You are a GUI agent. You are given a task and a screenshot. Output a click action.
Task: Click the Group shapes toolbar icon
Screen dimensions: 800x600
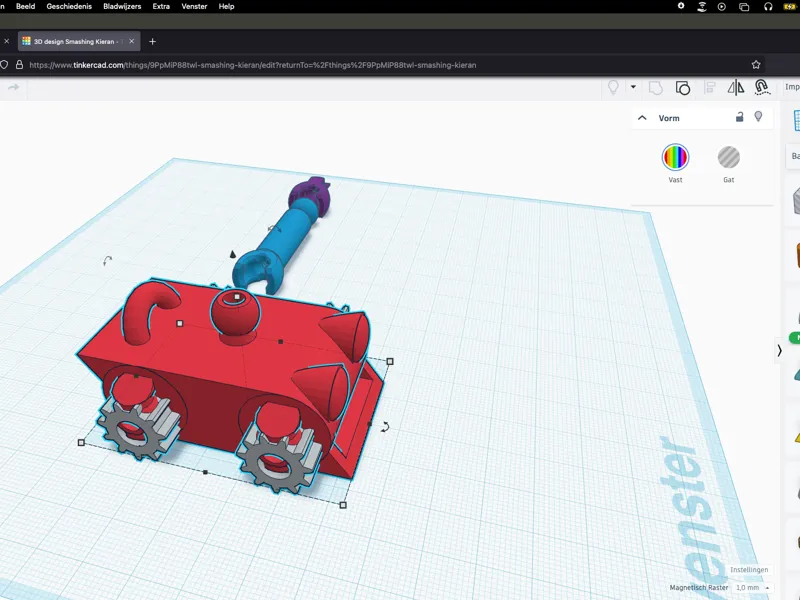656,88
